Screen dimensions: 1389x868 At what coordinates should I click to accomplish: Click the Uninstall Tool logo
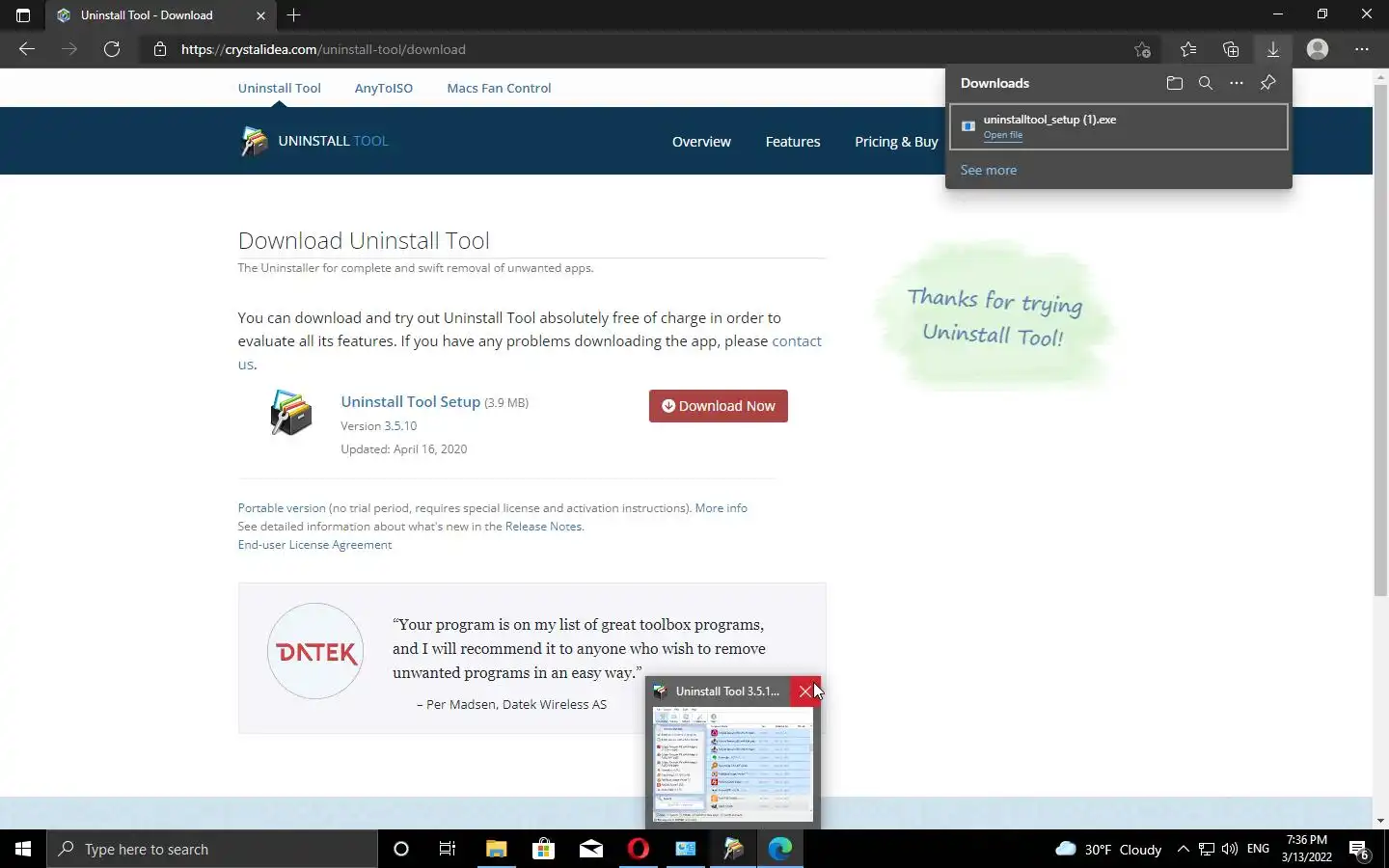[313, 141]
